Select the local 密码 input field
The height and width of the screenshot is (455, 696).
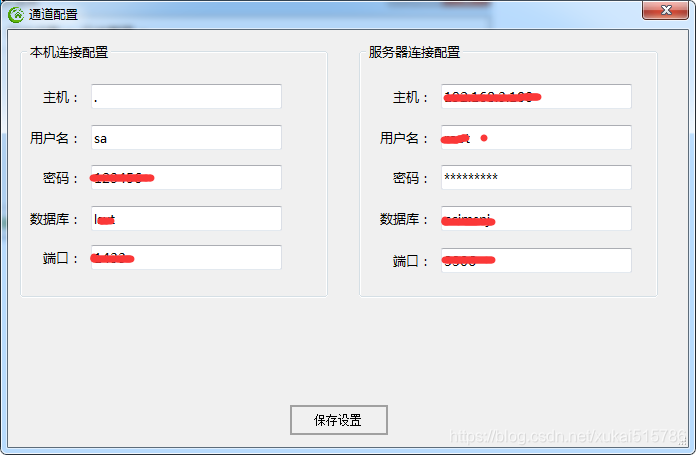coord(186,178)
